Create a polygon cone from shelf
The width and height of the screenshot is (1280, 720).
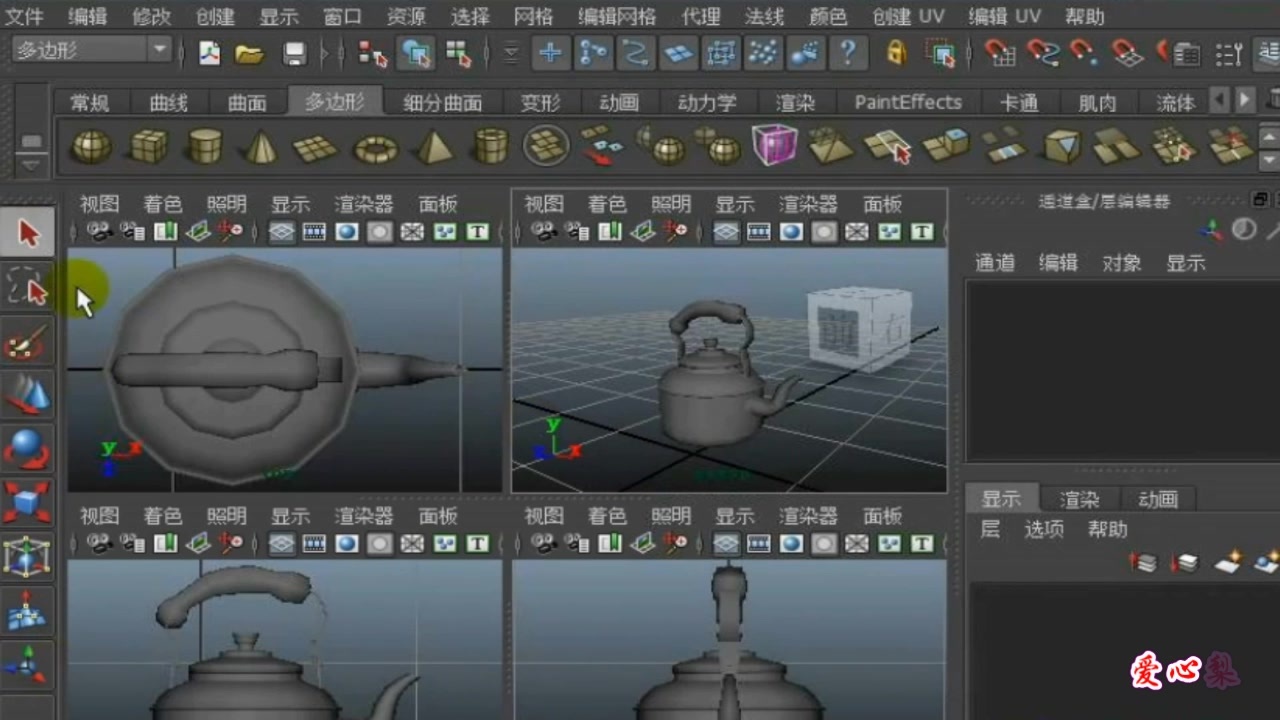point(261,147)
